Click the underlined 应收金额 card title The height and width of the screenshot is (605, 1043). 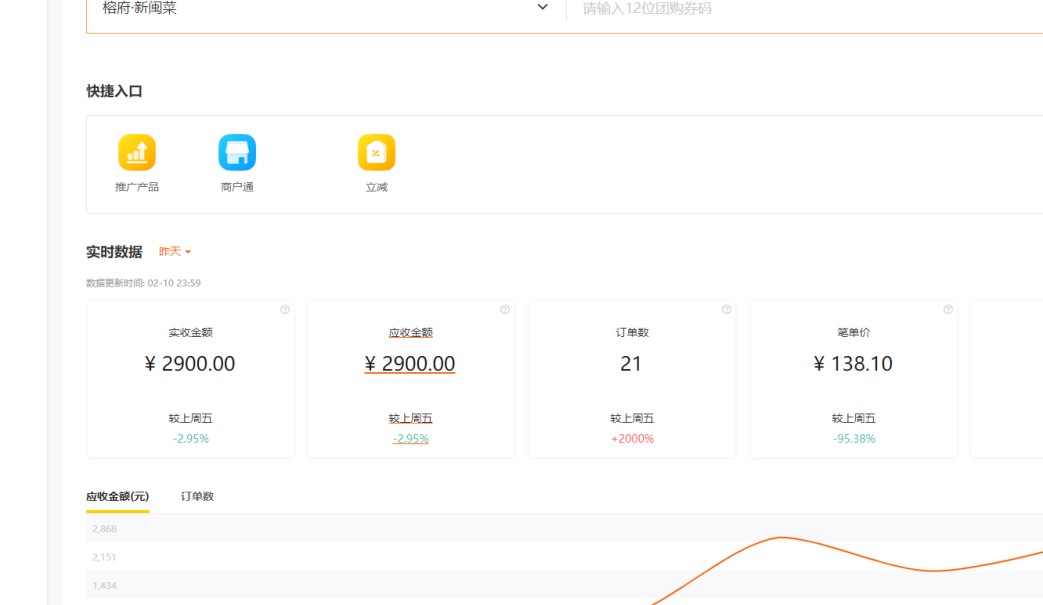[x=410, y=333]
